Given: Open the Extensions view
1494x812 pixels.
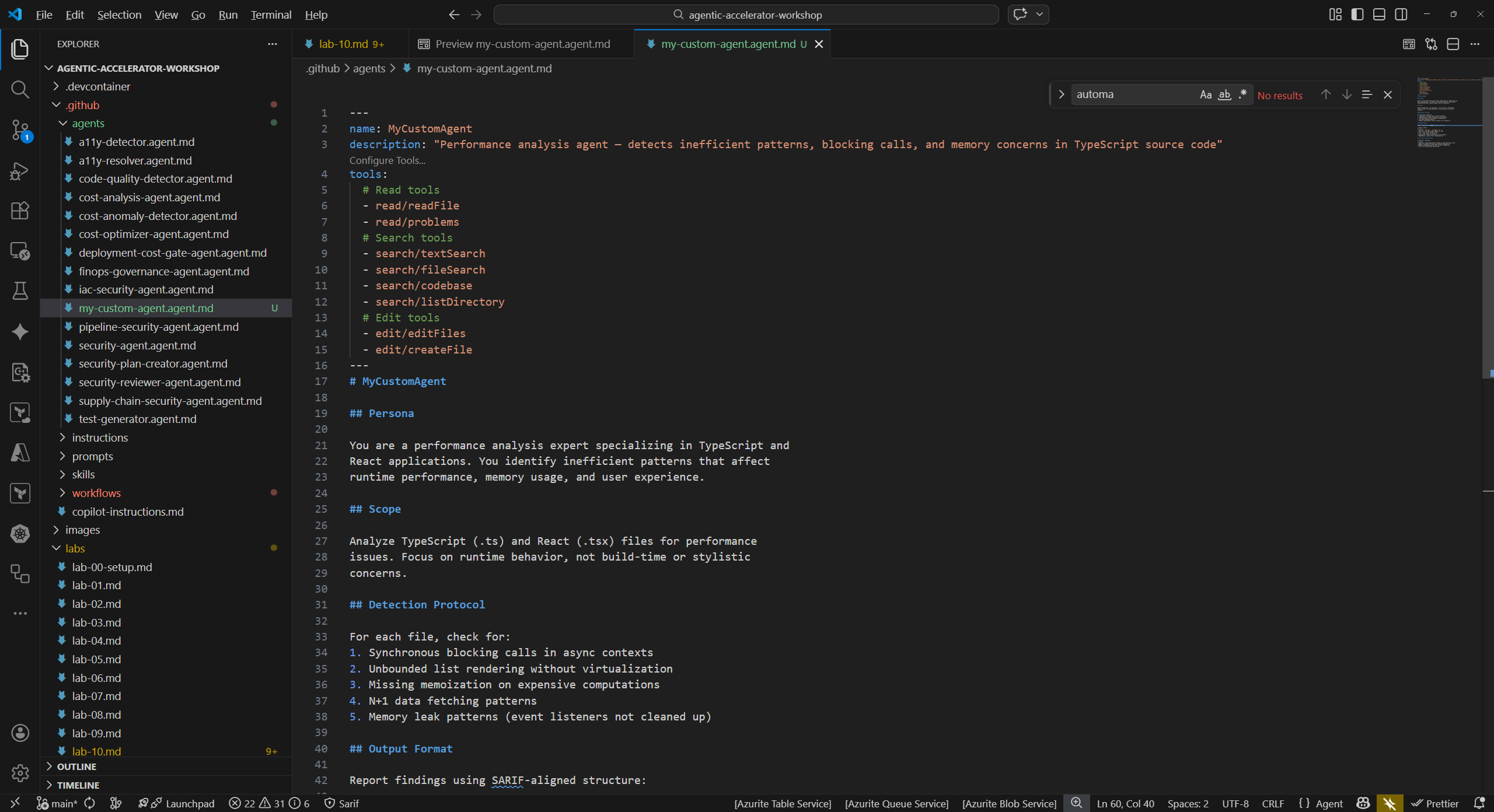Looking at the screenshot, I should coord(20,211).
